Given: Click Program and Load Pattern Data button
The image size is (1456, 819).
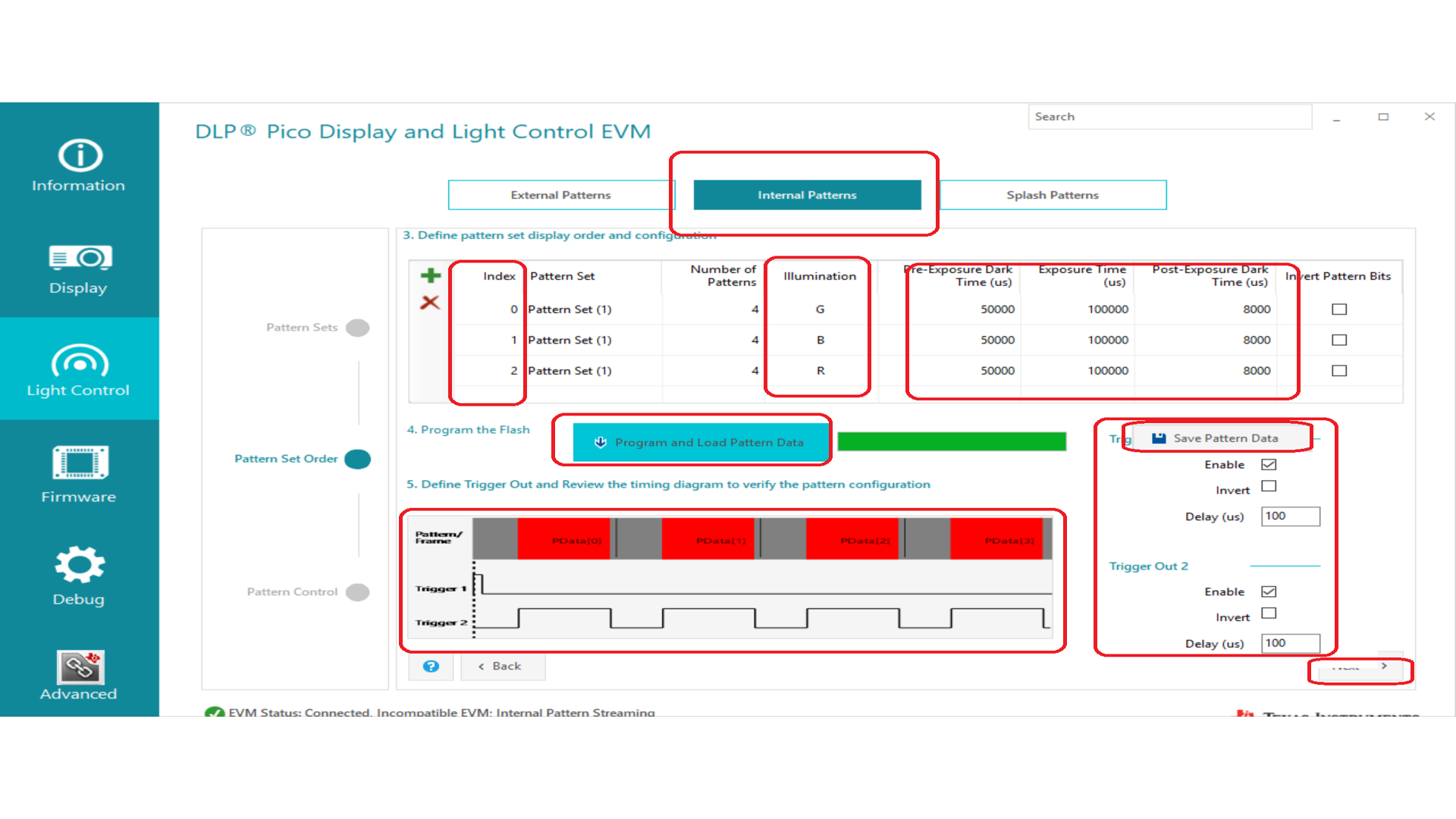Looking at the screenshot, I should (699, 442).
